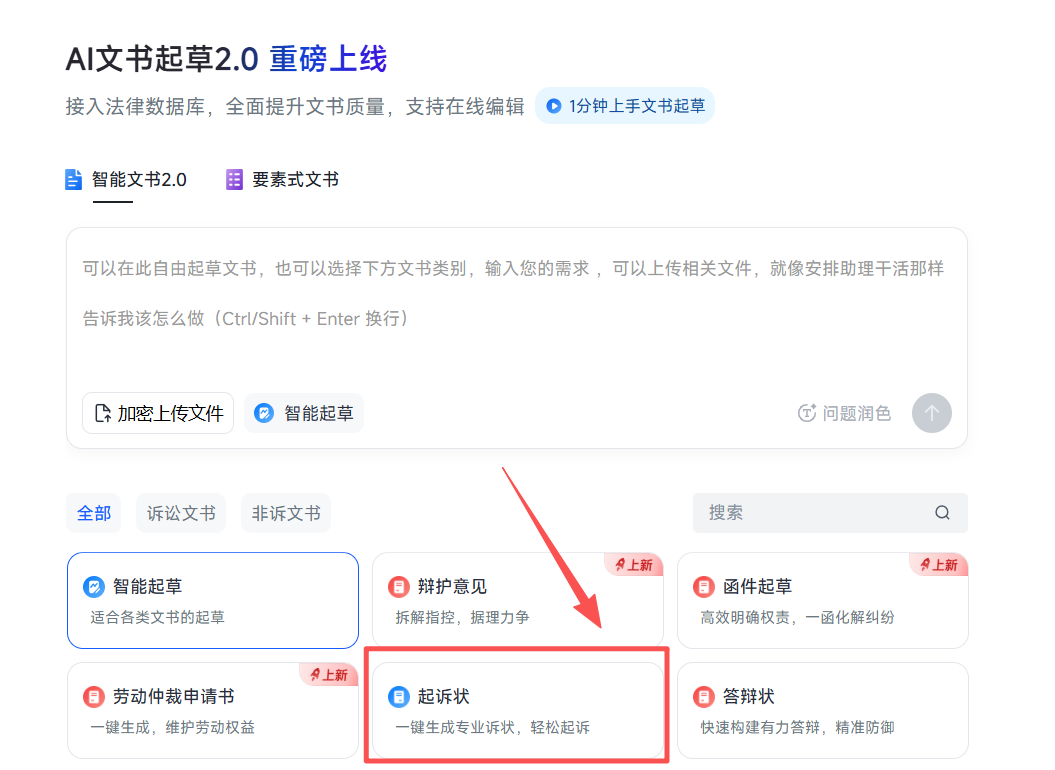Click 上新 badge on 劳动仲裁申请书 card
This screenshot has width=1055, height=770.
(328, 674)
